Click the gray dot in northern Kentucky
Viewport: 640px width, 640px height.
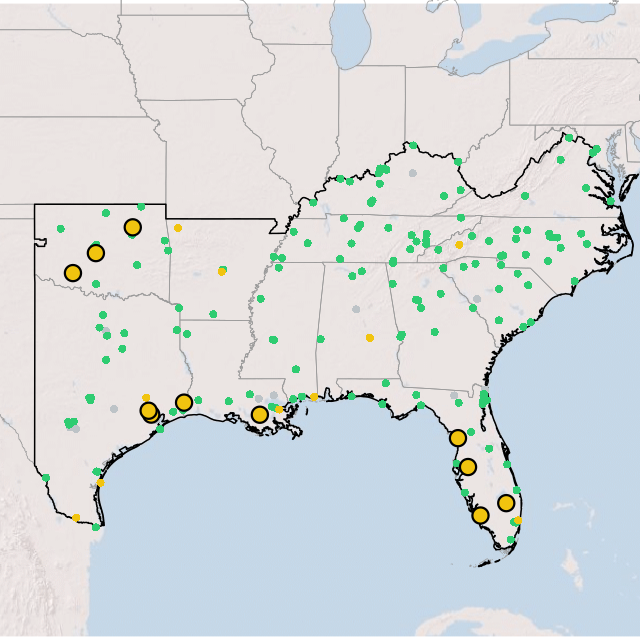[413, 173]
